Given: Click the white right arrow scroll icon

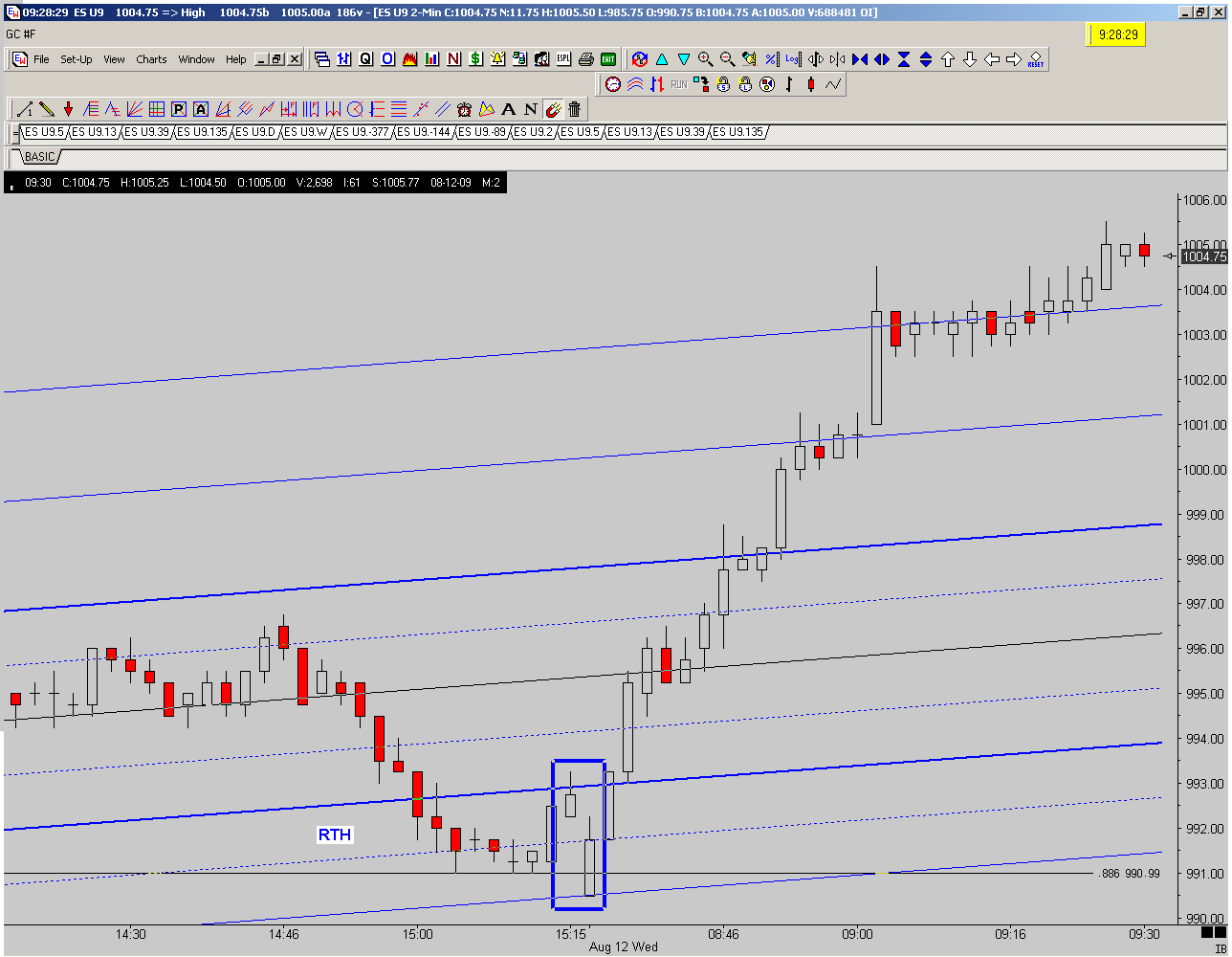Looking at the screenshot, I should tap(1013, 58).
